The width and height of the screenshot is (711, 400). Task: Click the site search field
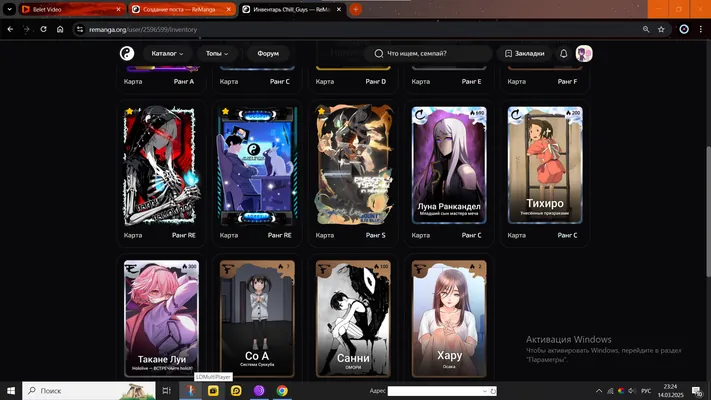point(428,54)
